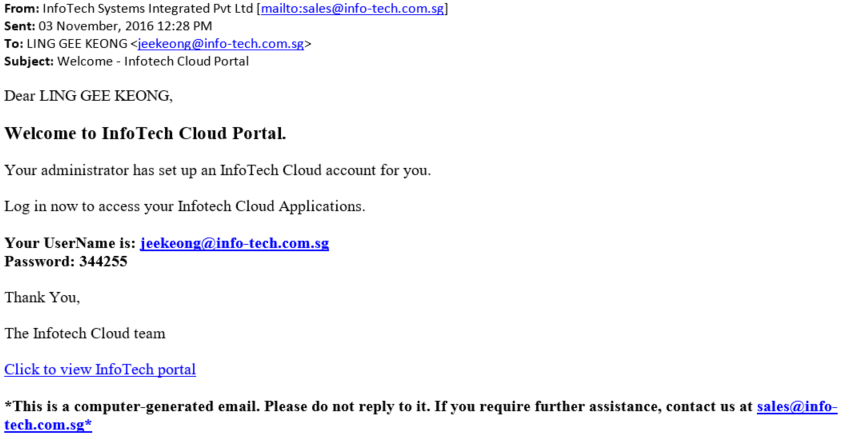Image resolution: width=854 pixels, height=434 pixels.
Task: Click the password value 344255
Action: click(x=103, y=261)
